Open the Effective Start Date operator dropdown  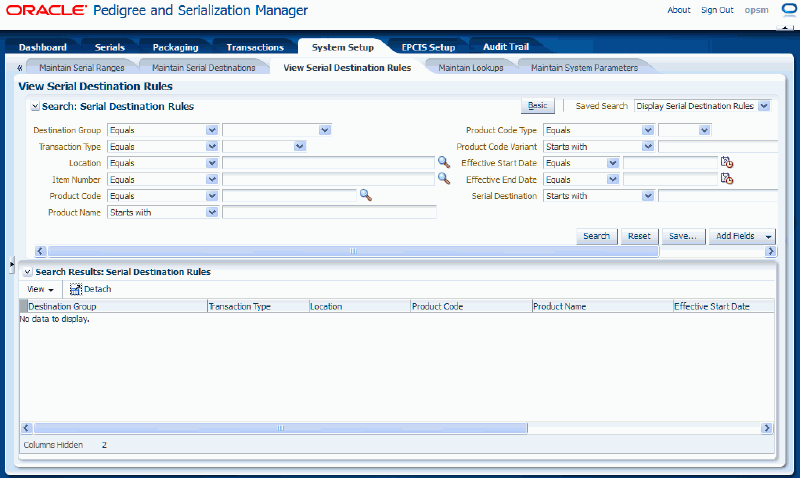tap(613, 163)
